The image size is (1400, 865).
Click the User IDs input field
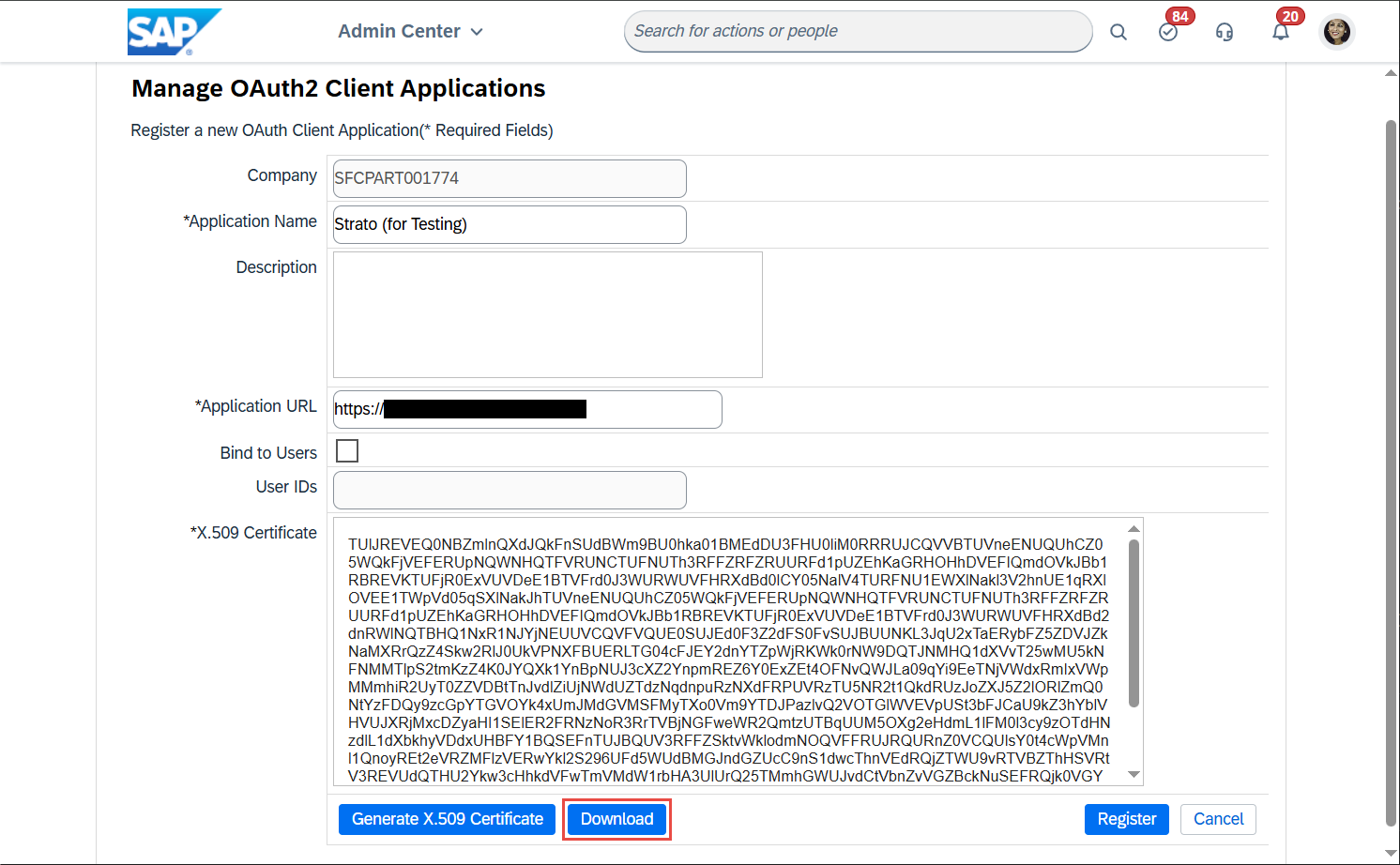[510, 490]
